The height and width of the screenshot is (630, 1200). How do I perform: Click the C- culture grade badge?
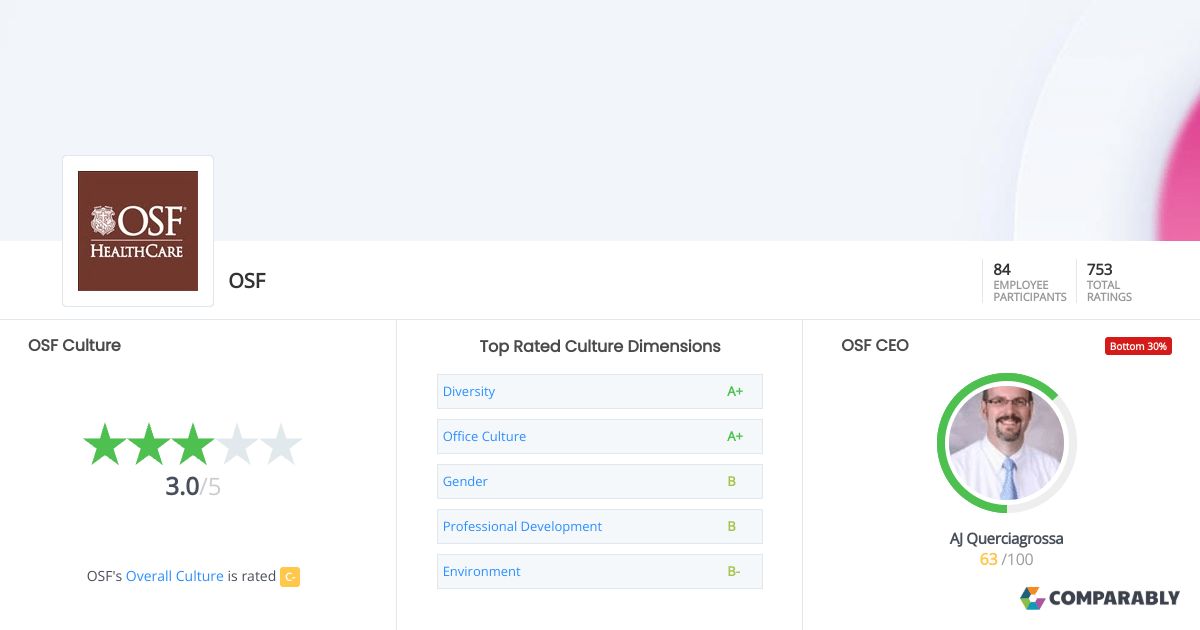290,576
